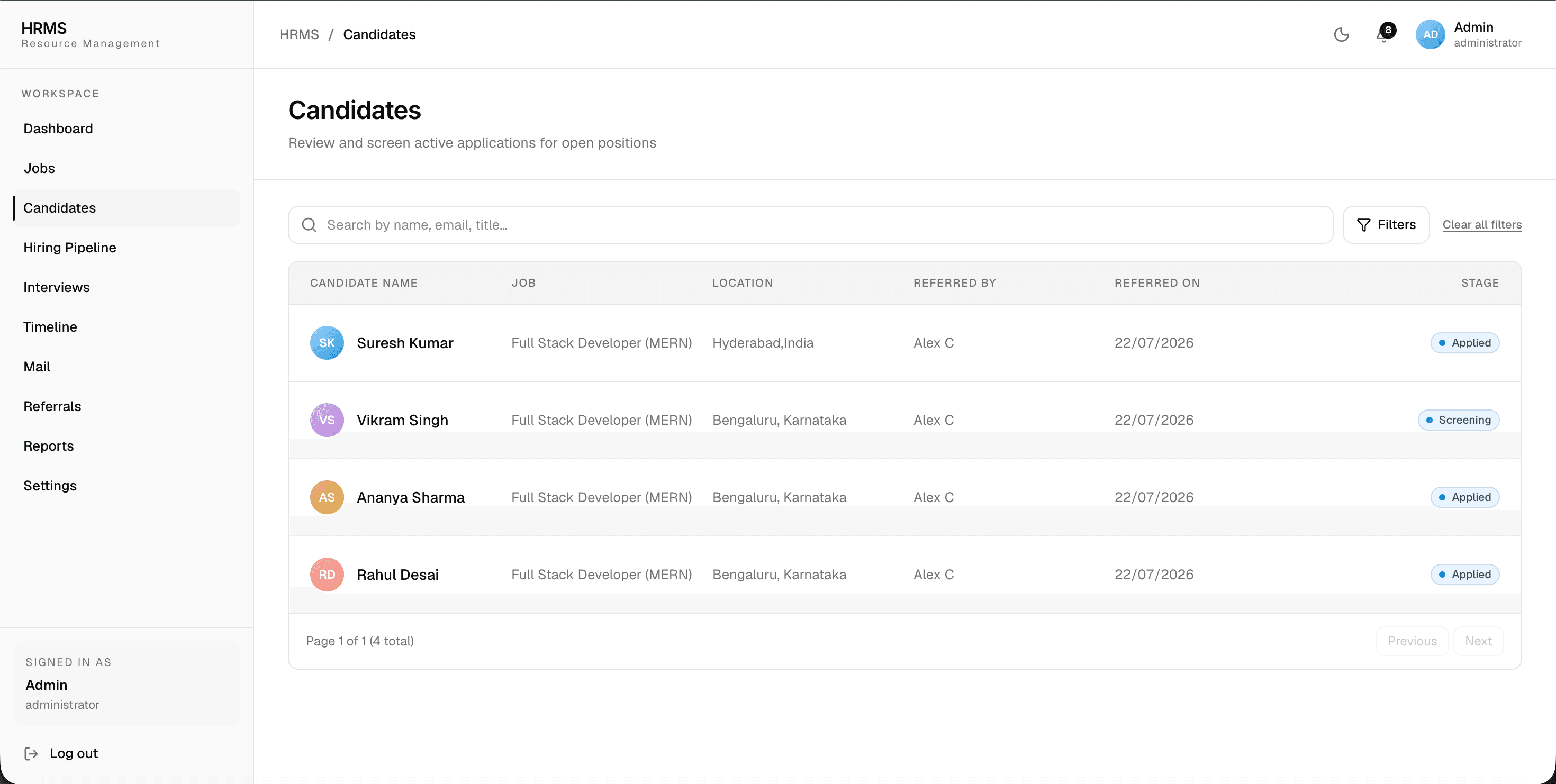The width and height of the screenshot is (1556, 784).
Task: Go to Referrals
Action: [127, 406]
